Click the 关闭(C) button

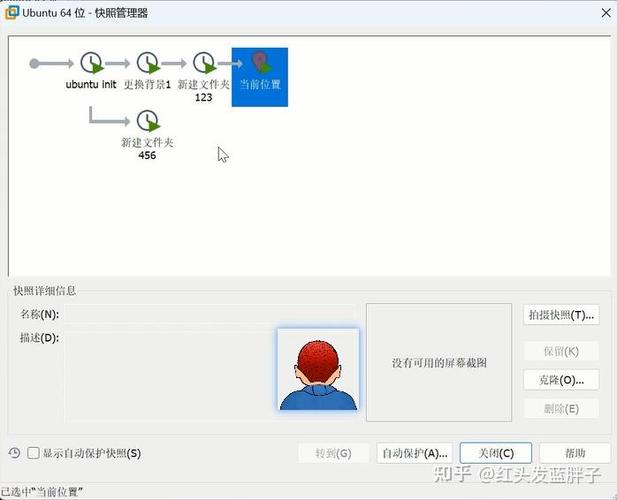pyautogui.click(x=496, y=453)
